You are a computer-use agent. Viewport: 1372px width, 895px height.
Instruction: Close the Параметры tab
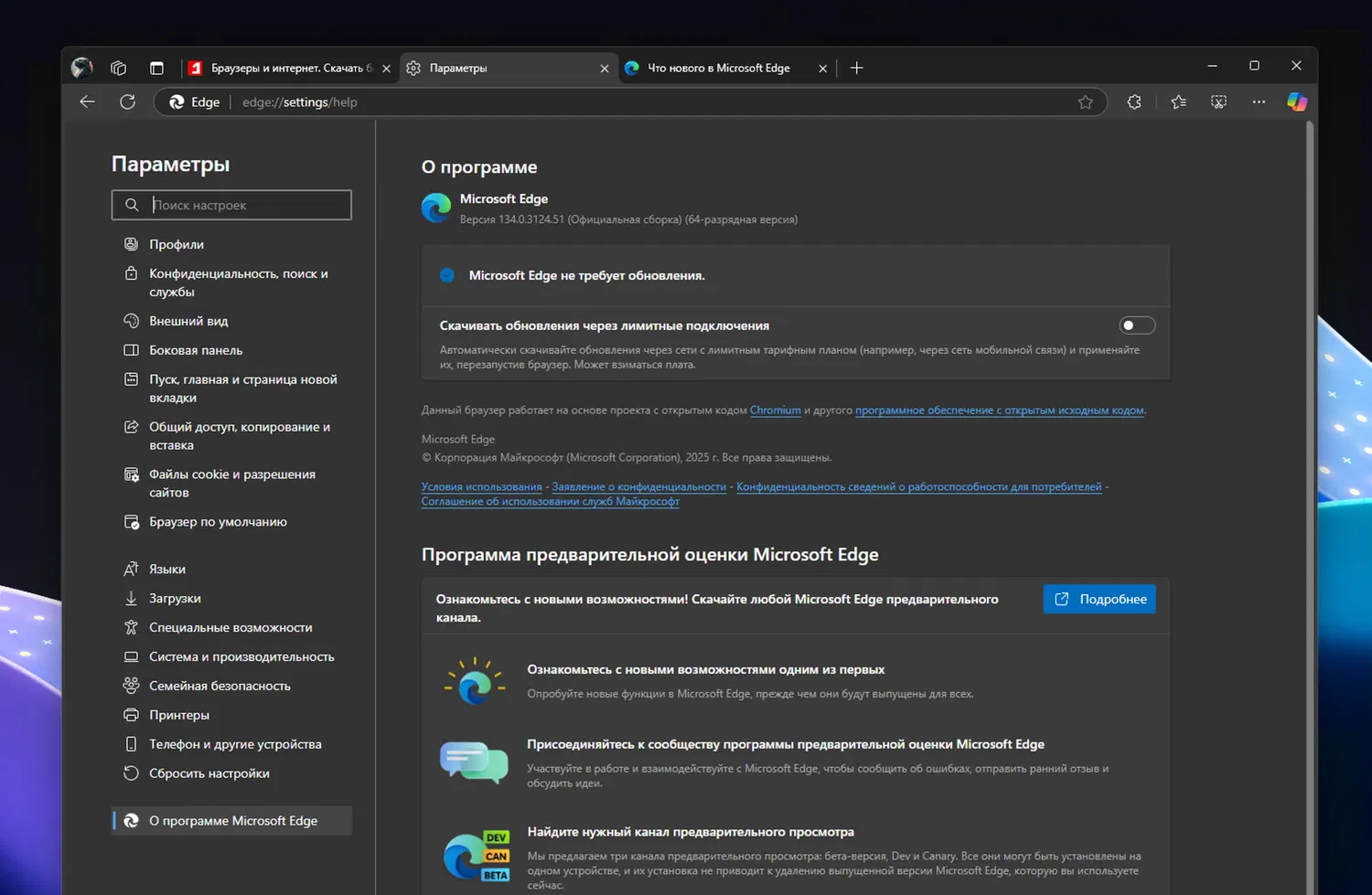604,69
